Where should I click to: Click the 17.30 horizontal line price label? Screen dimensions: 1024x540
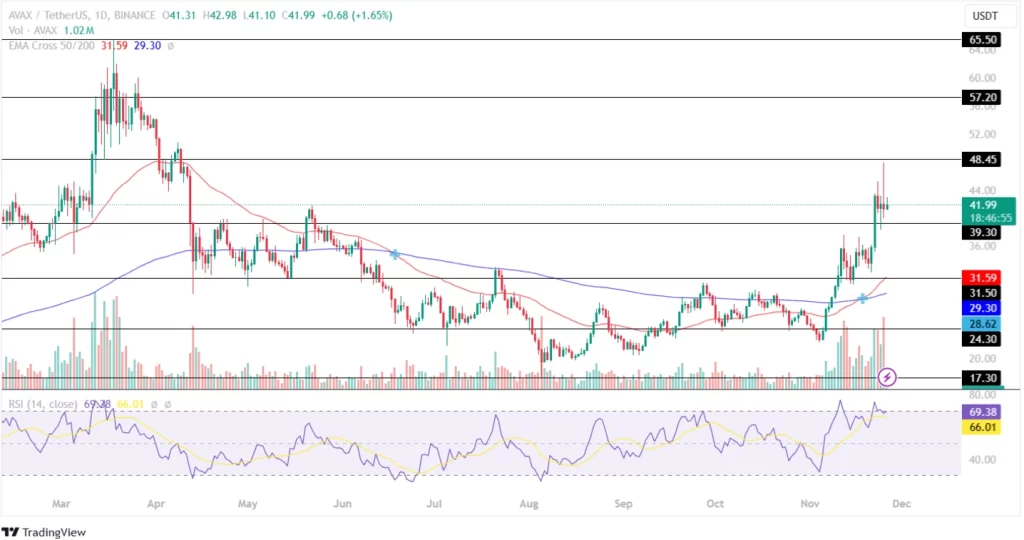pos(982,378)
